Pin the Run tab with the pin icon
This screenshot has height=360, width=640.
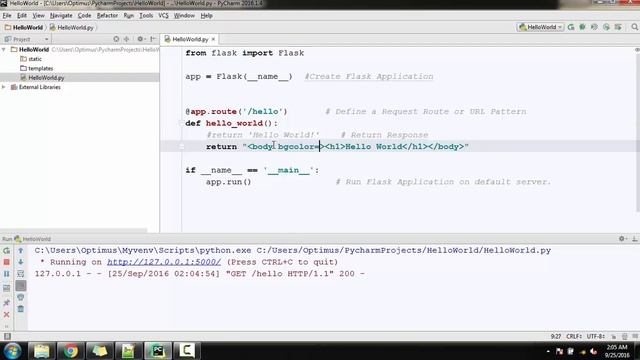point(7,302)
